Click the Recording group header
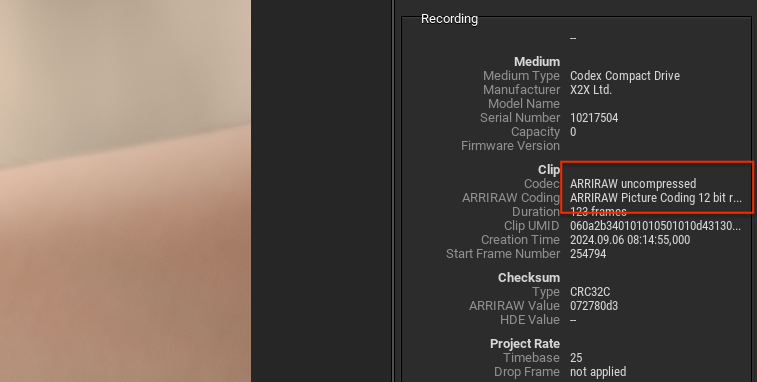Screen dimensions: 757x382 pyautogui.click(x=449, y=18)
